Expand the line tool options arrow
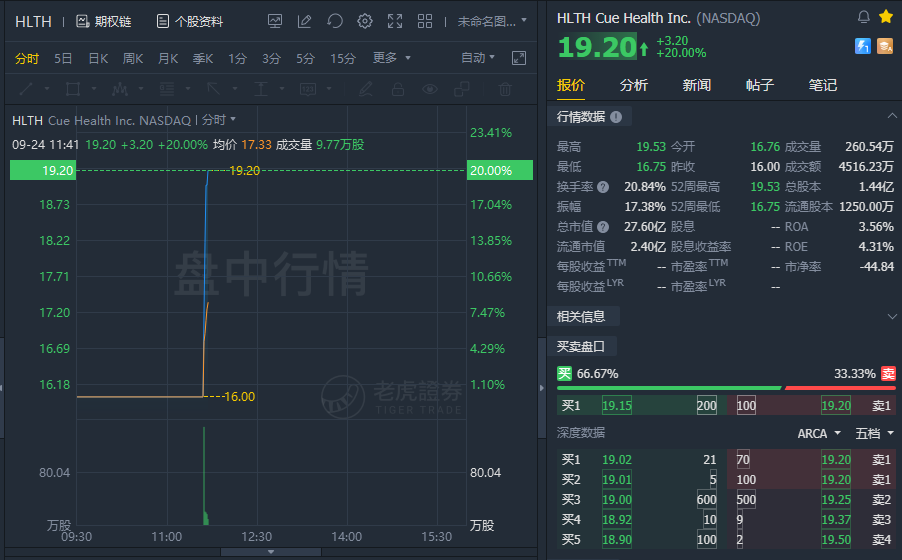Screen dimensions: 902x560 point(47,89)
